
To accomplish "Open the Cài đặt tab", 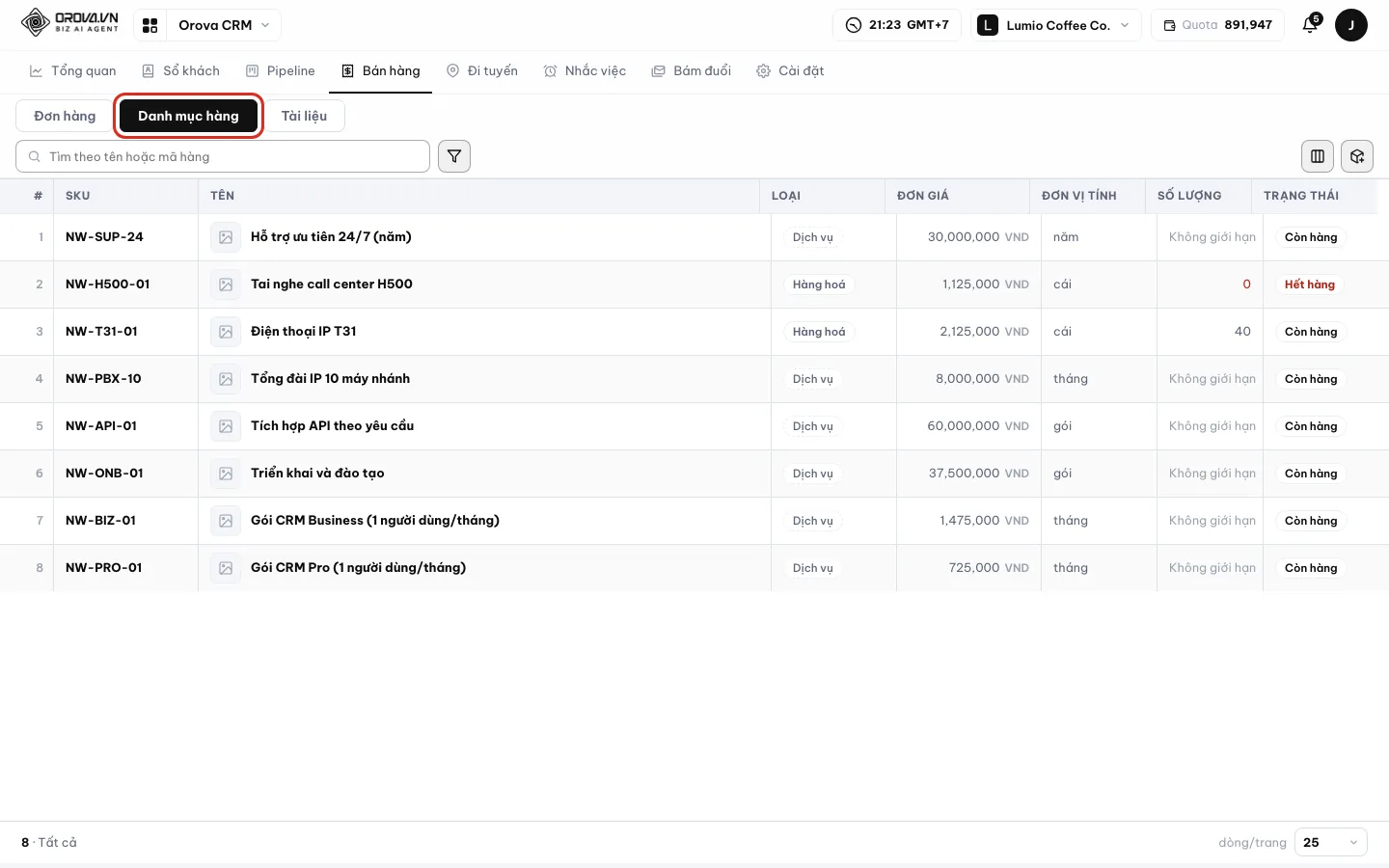I will point(790,70).
